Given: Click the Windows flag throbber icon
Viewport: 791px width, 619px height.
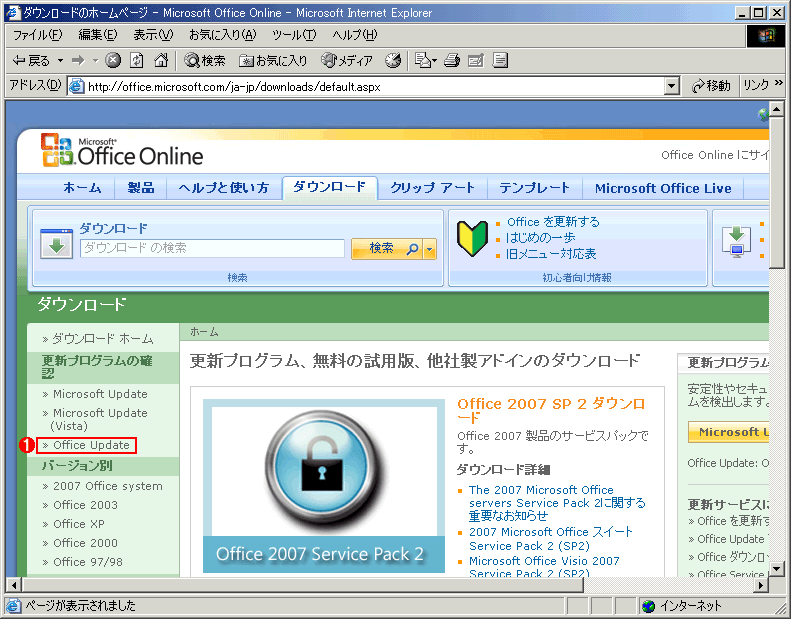Looking at the screenshot, I should click(766, 35).
